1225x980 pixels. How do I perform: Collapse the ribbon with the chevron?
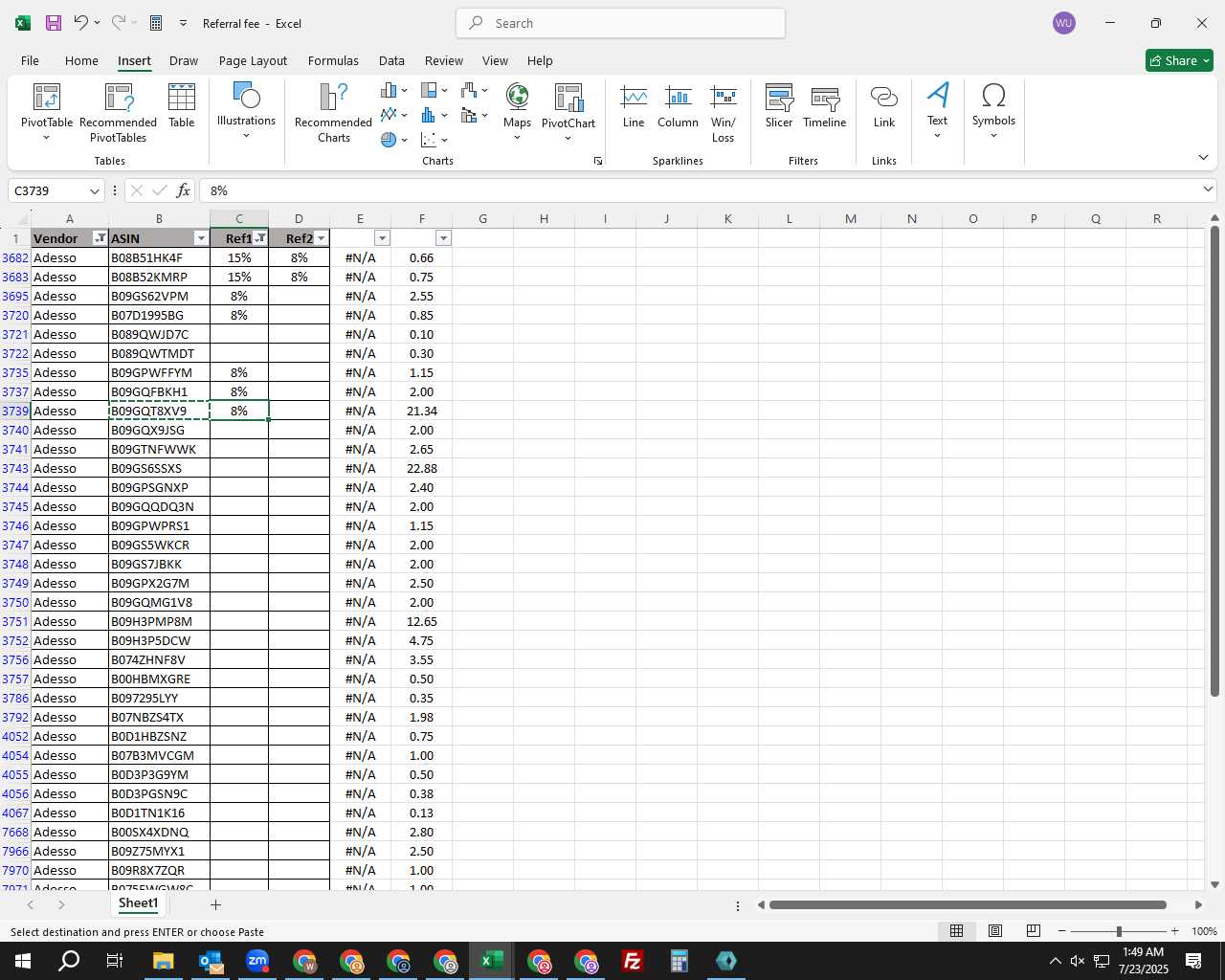[x=1203, y=157]
